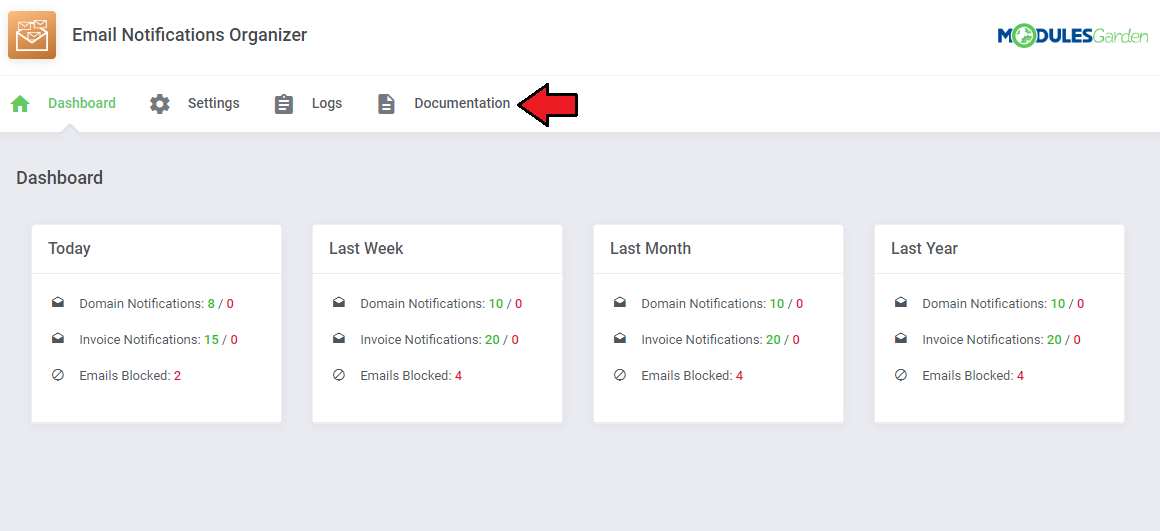1160x531 pixels.
Task: Click Today's Domain Notifications sent count 8
Action: click(x=211, y=303)
